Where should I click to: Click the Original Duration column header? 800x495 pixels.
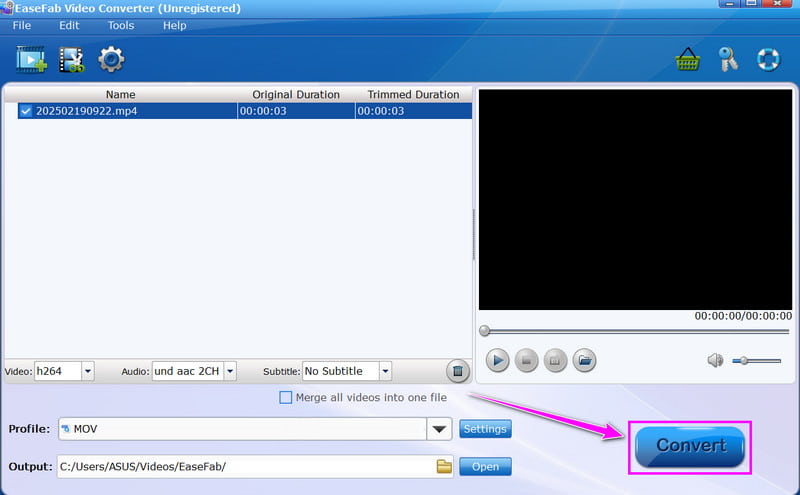(296, 94)
